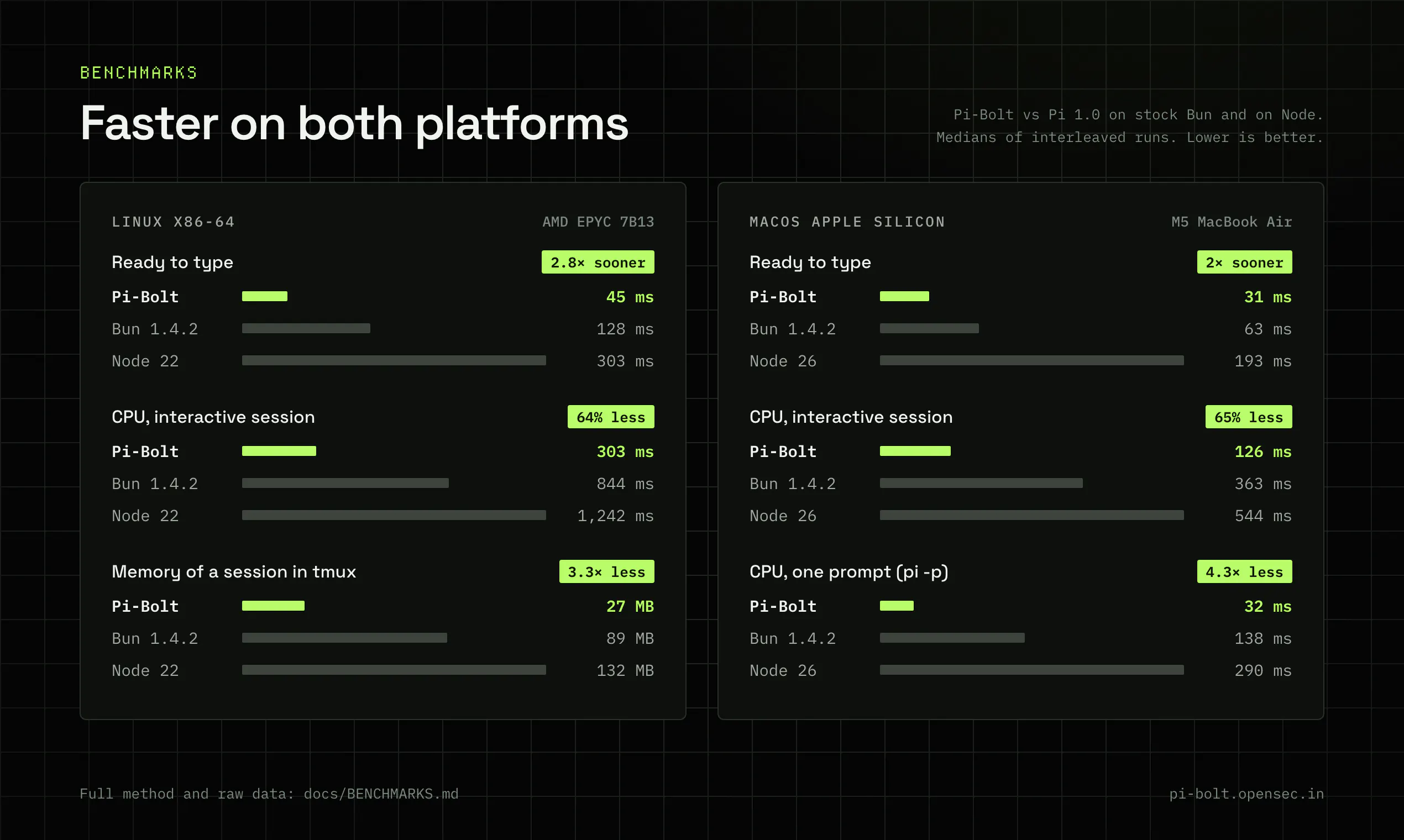The height and width of the screenshot is (840, 1404).
Task: Select the '64% less' badge
Action: pos(611,417)
